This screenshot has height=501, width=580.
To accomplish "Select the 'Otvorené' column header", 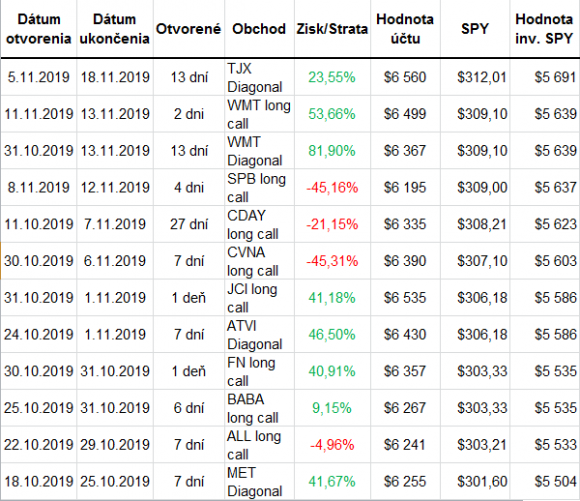I will point(188,29).
